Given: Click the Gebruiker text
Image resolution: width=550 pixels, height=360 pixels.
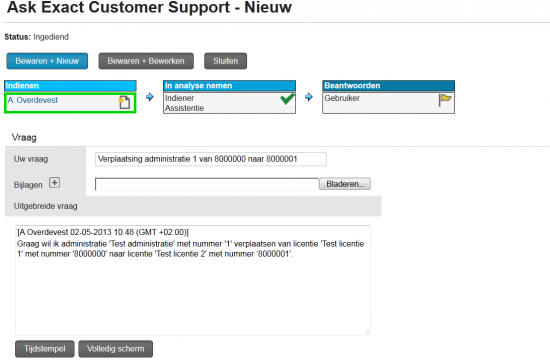Looking at the screenshot, I should (342, 98).
